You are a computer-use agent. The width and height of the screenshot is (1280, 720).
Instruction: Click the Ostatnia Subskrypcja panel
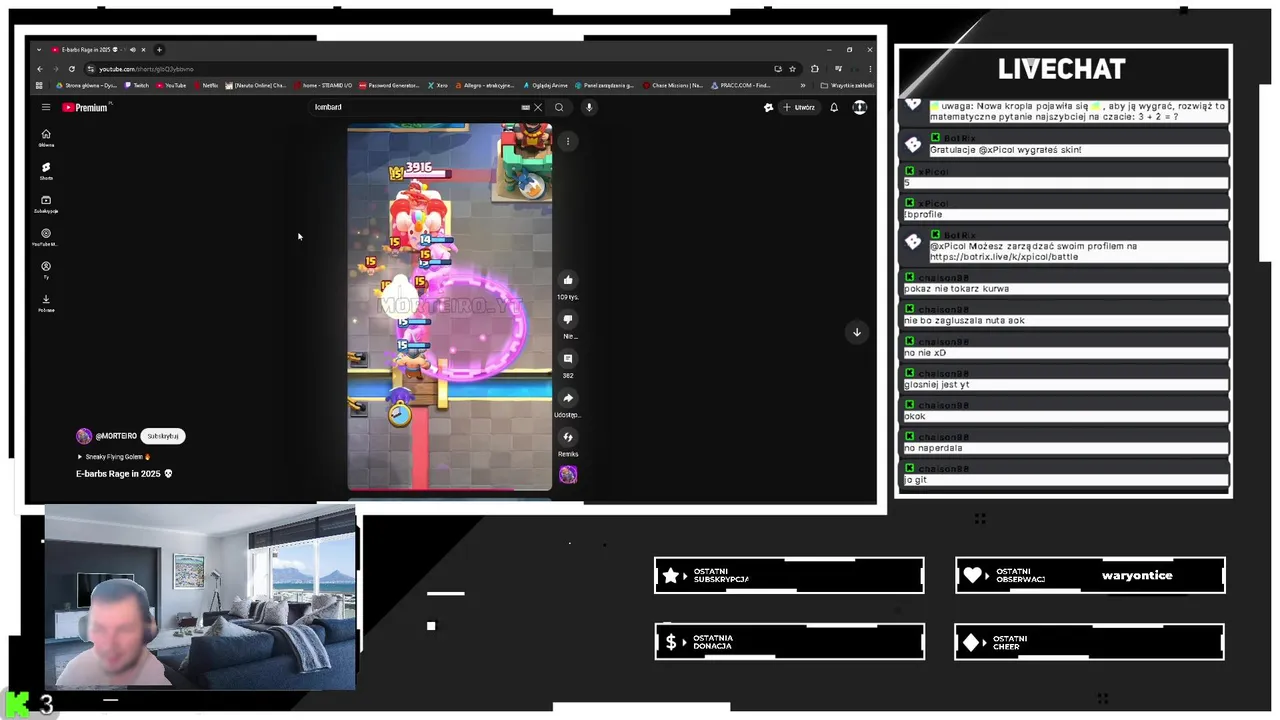coord(790,575)
